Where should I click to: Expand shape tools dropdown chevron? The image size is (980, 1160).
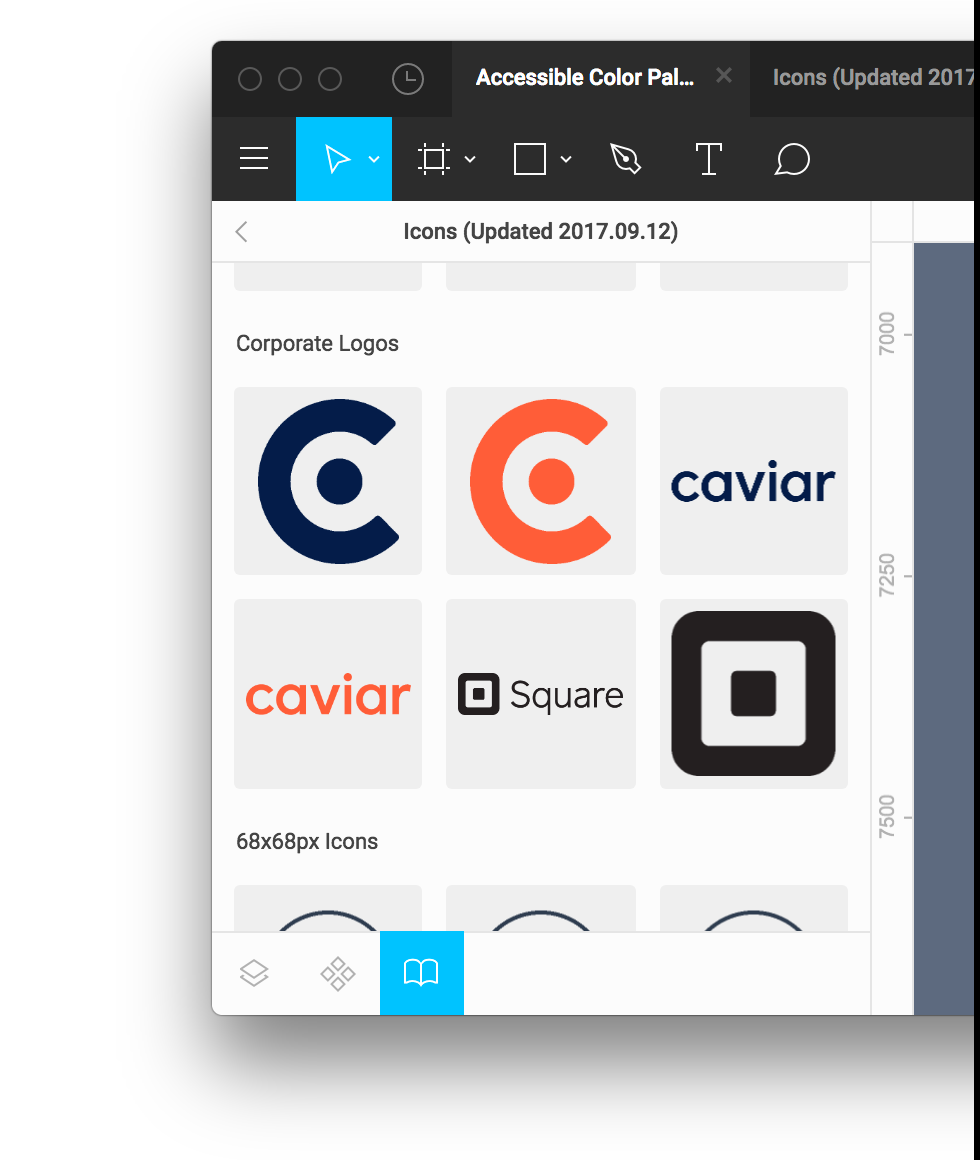click(566, 159)
